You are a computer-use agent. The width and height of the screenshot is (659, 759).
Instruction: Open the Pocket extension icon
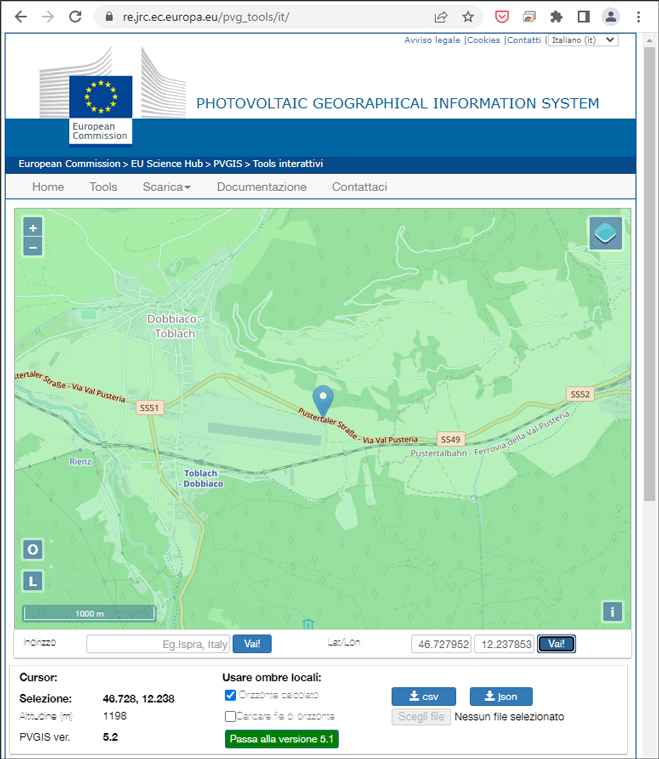[x=502, y=17]
